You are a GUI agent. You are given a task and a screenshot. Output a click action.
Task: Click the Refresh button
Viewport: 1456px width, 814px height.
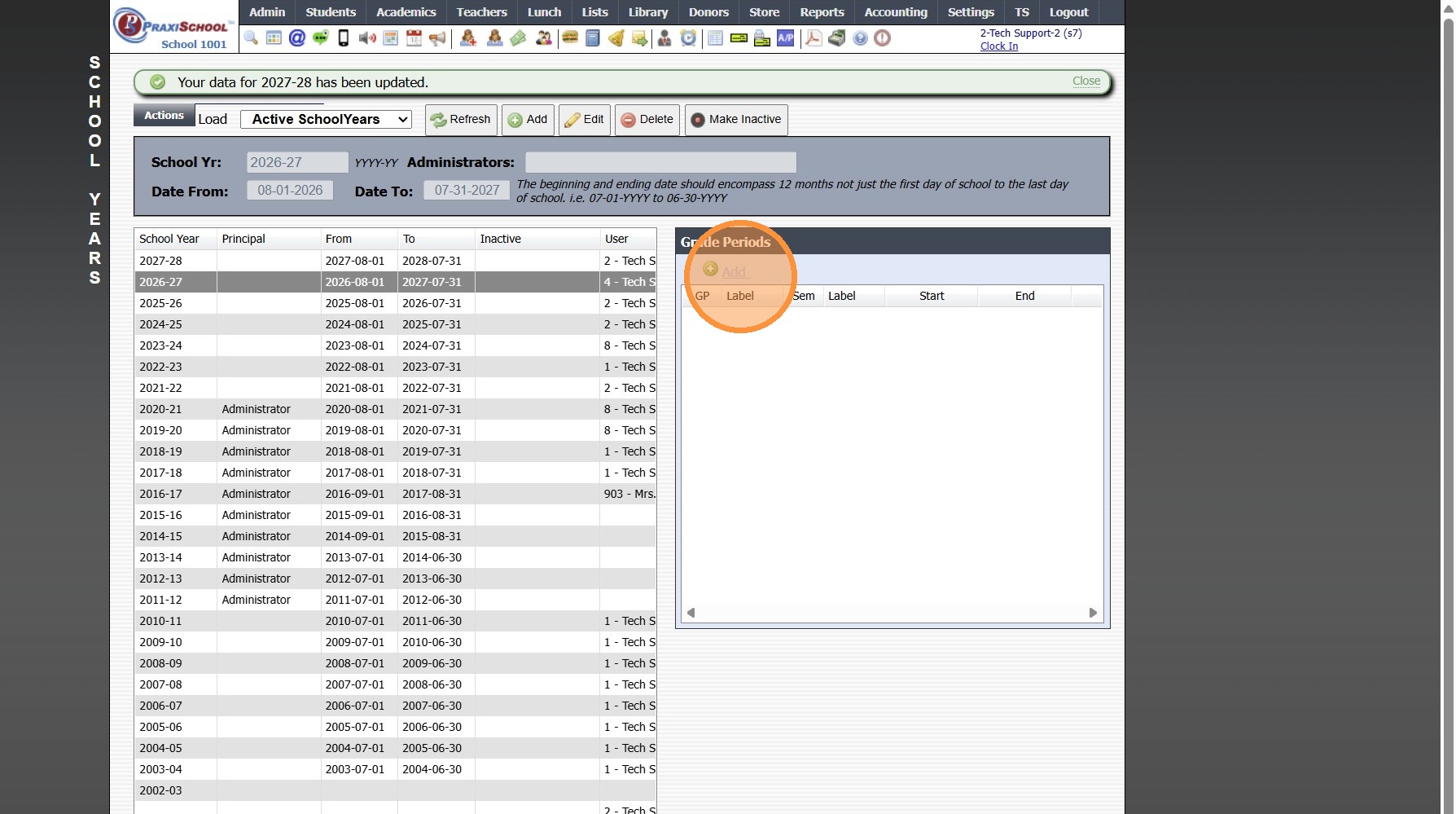click(461, 120)
